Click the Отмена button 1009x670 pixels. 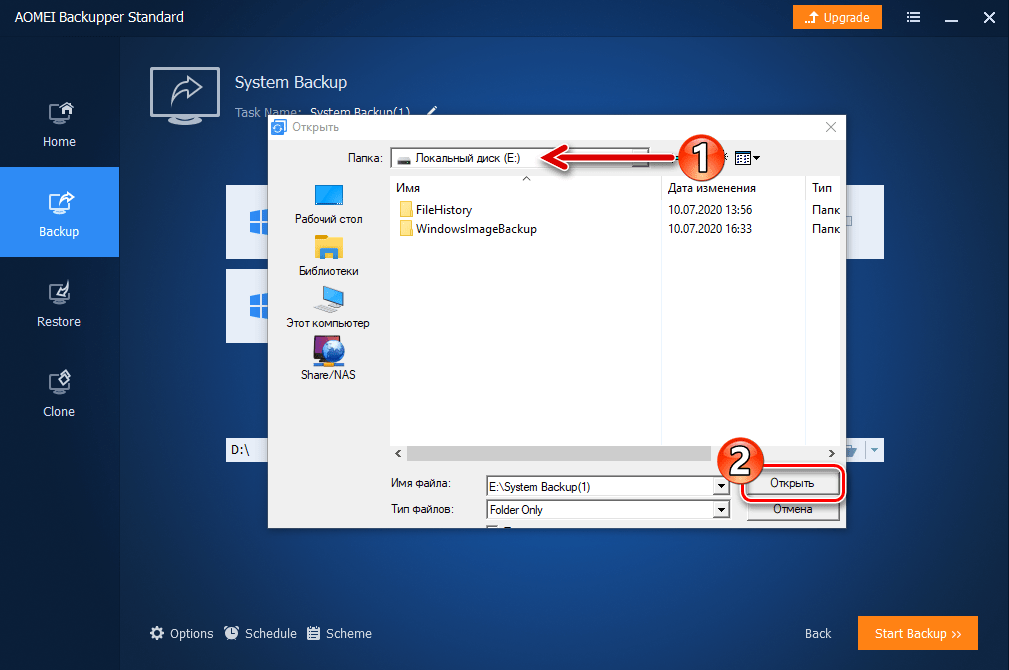792,509
